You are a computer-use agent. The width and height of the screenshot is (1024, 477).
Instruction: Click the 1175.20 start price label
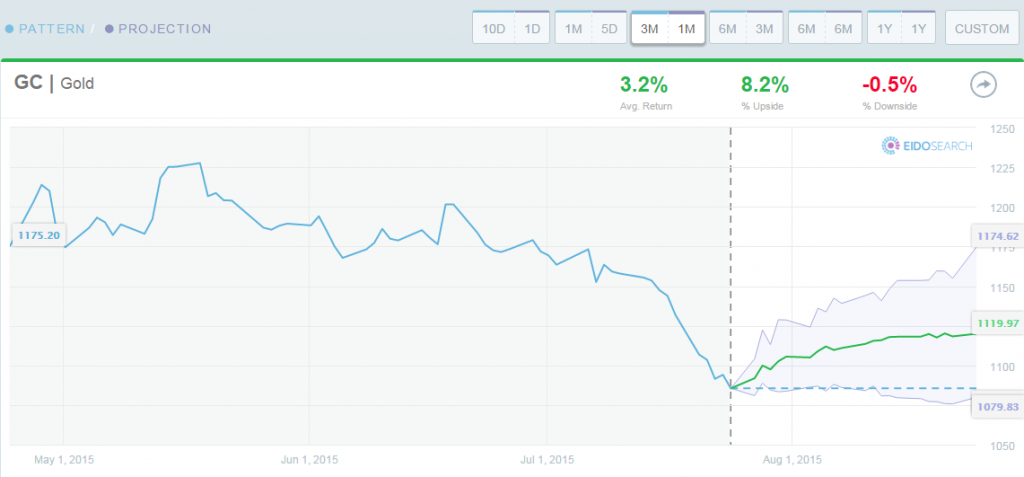coord(38,235)
